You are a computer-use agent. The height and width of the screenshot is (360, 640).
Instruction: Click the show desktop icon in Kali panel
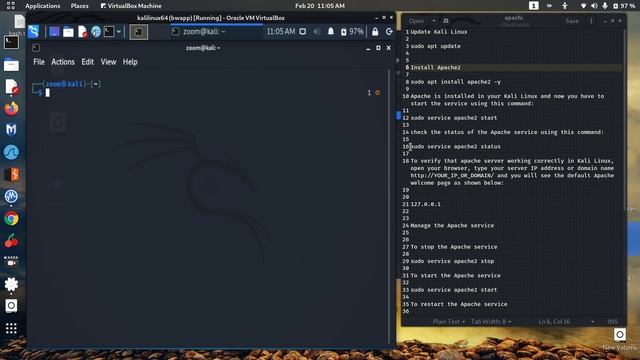point(54,31)
